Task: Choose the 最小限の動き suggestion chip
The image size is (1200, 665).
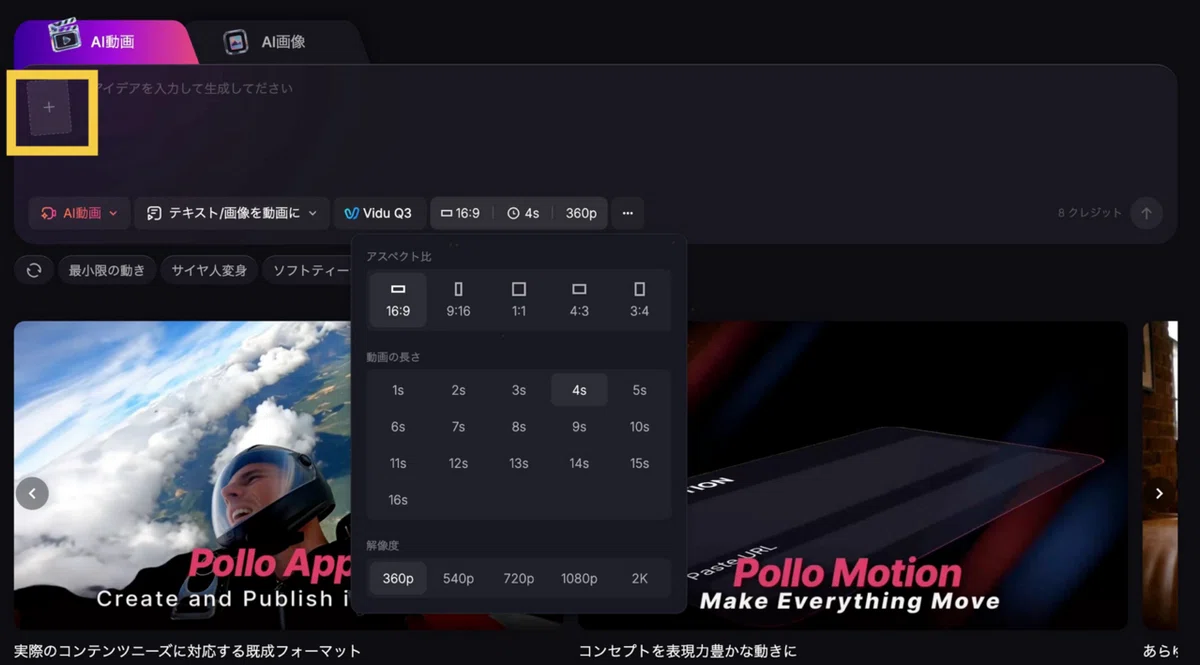Action: point(107,270)
